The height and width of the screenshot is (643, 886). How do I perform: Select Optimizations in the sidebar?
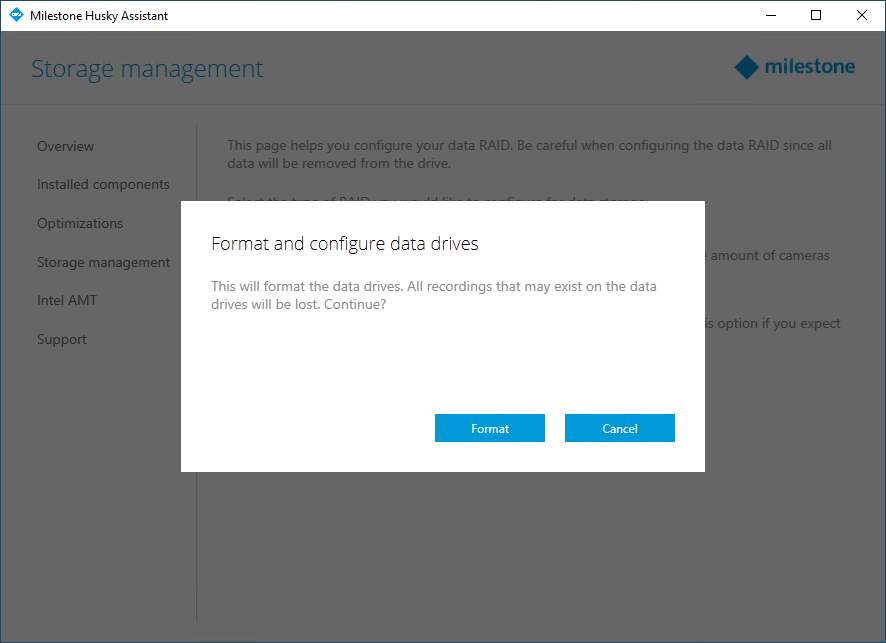[80, 223]
